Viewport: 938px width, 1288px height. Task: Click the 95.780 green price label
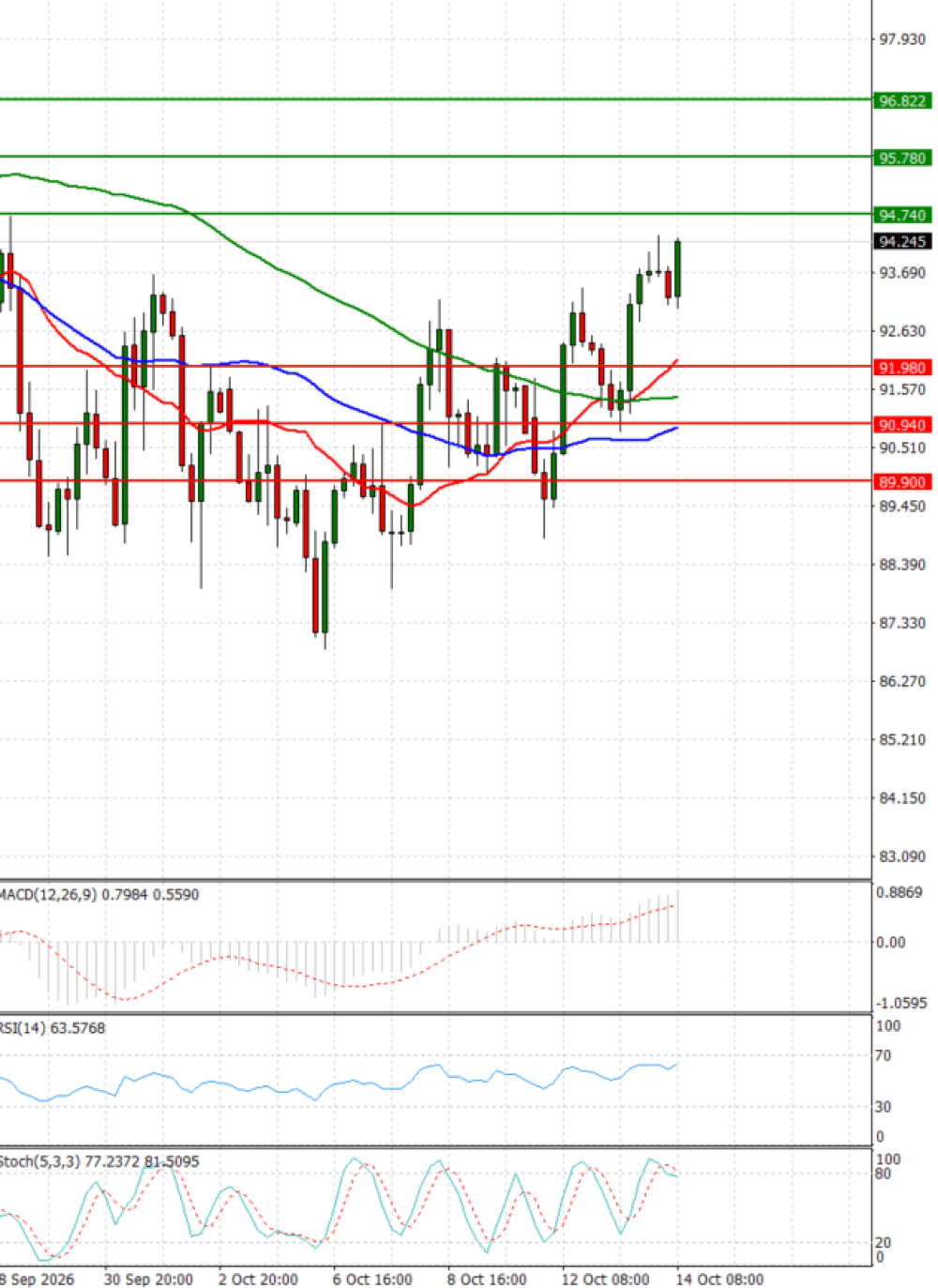pyautogui.click(x=901, y=158)
